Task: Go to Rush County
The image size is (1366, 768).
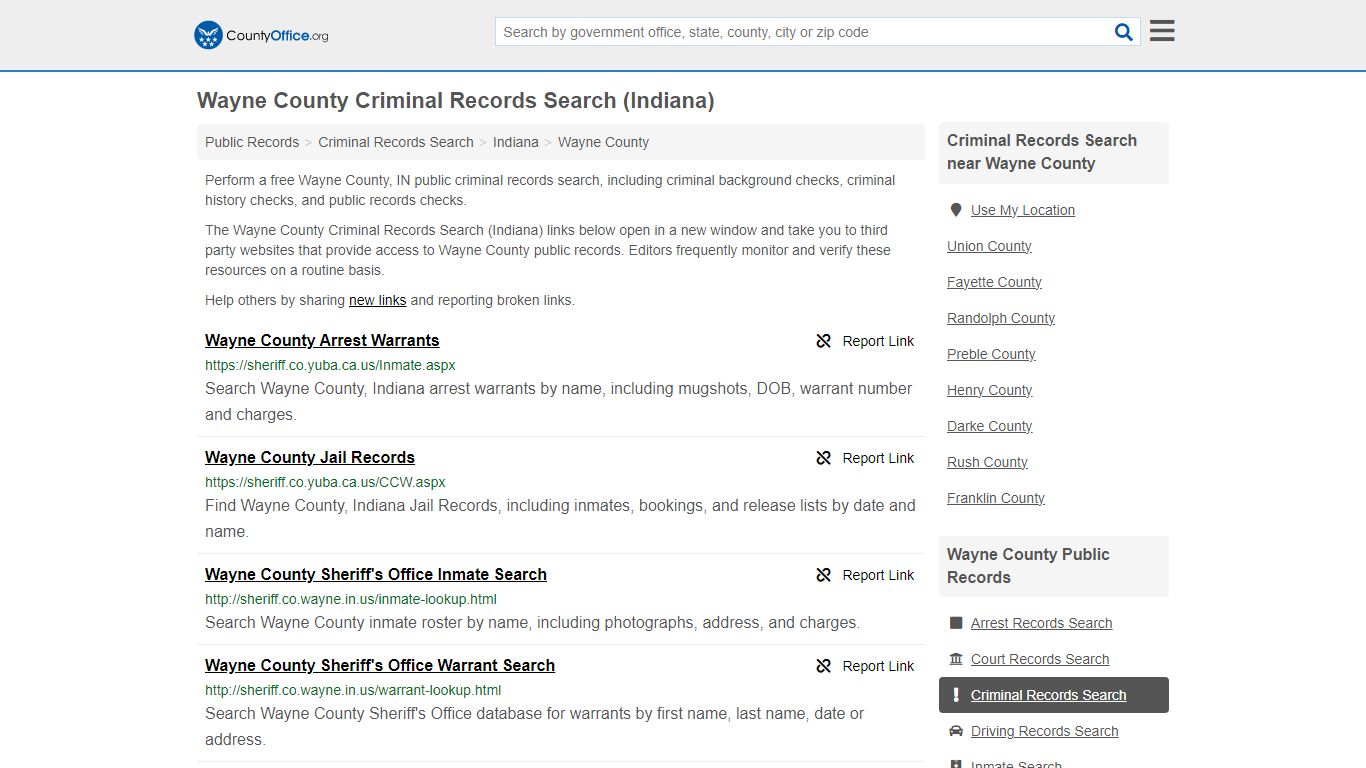Action: [x=987, y=462]
